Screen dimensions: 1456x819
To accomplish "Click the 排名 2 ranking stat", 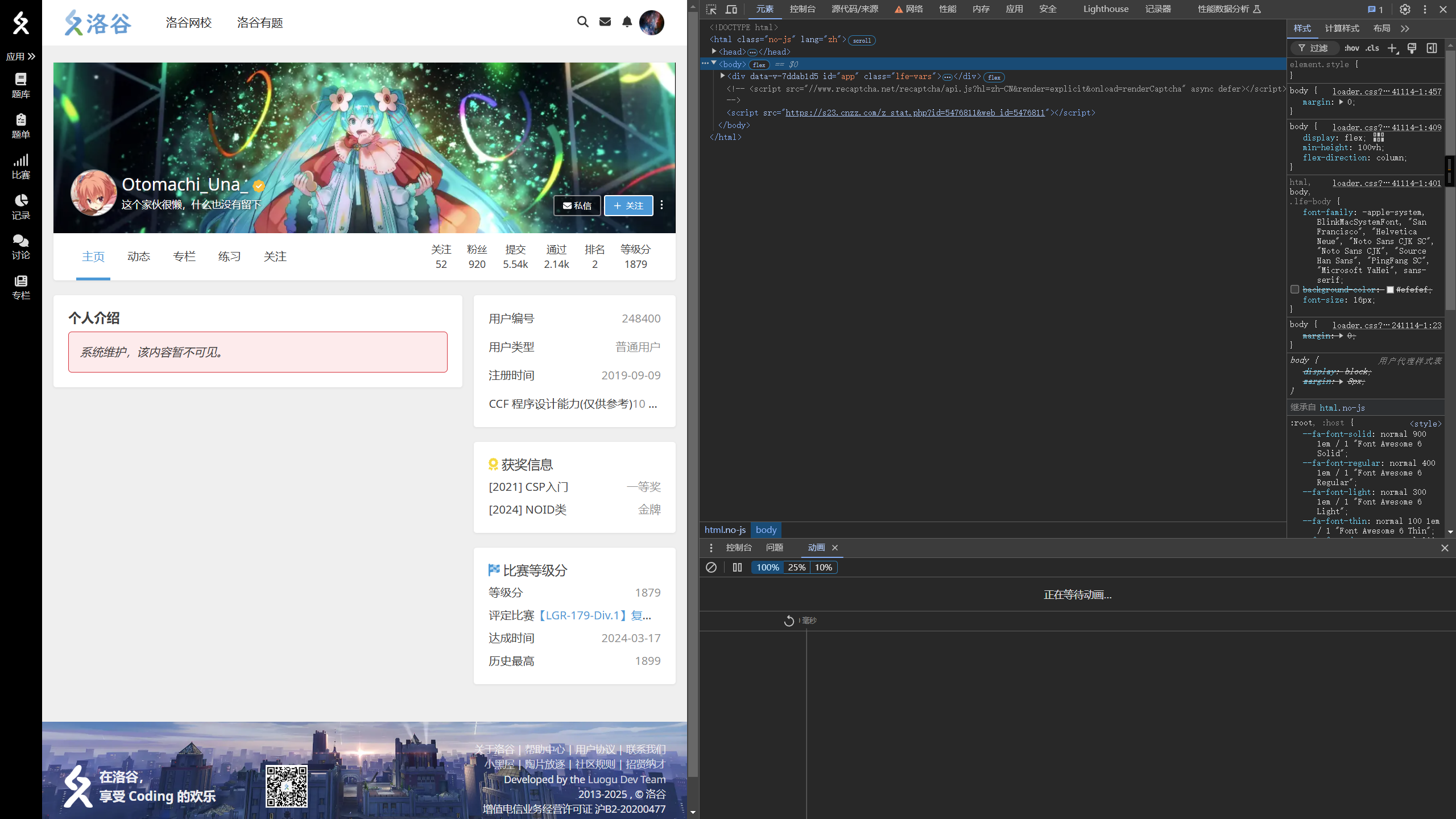I will tap(595, 257).
